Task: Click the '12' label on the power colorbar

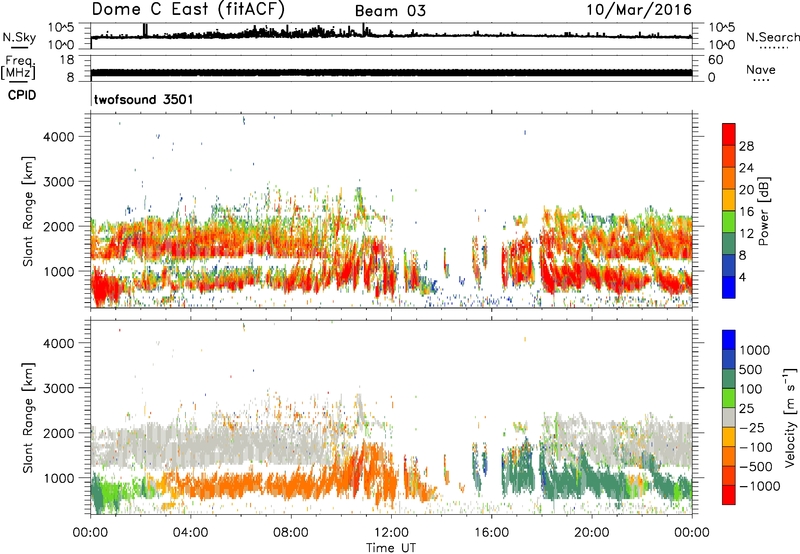Action: click(746, 233)
